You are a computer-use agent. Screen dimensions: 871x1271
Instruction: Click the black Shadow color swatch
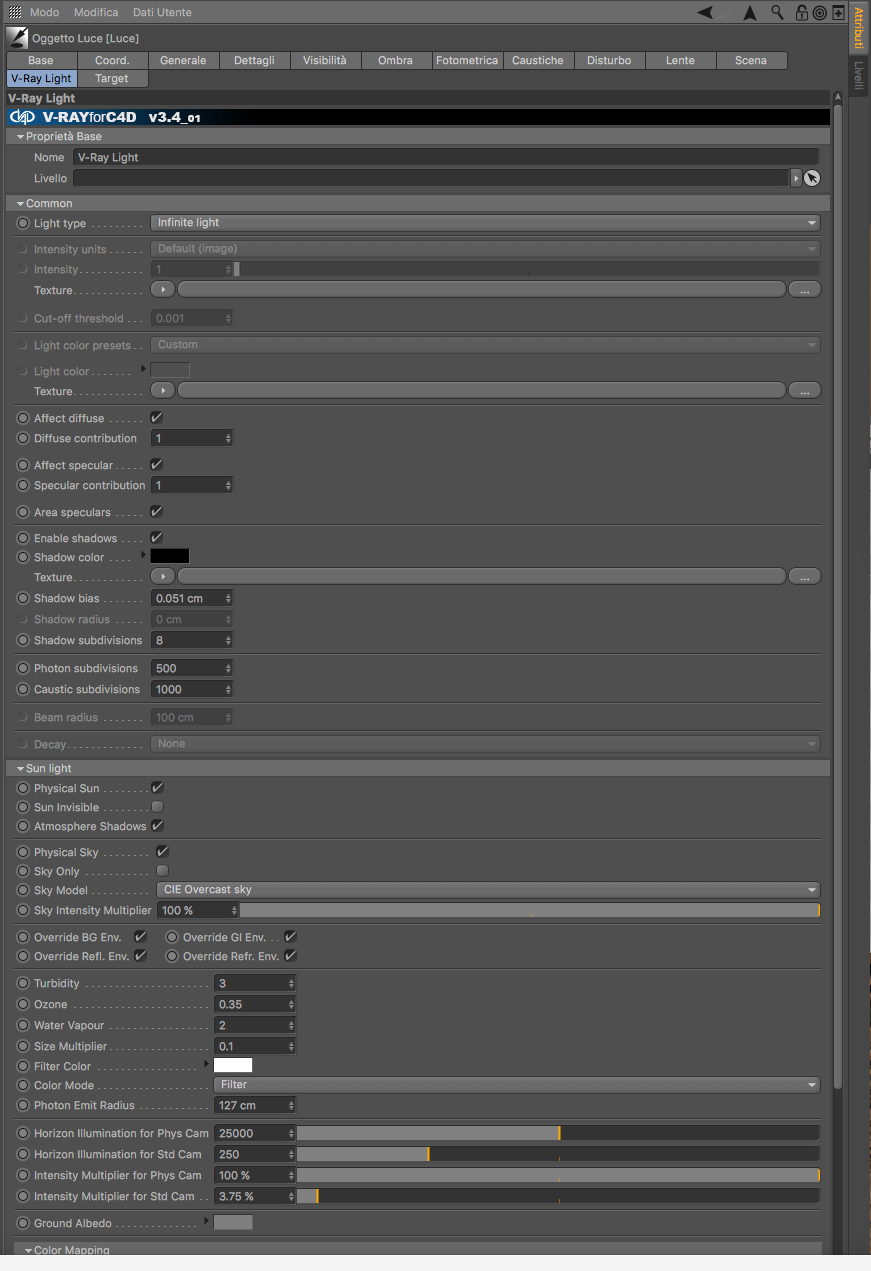tap(170, 556)
